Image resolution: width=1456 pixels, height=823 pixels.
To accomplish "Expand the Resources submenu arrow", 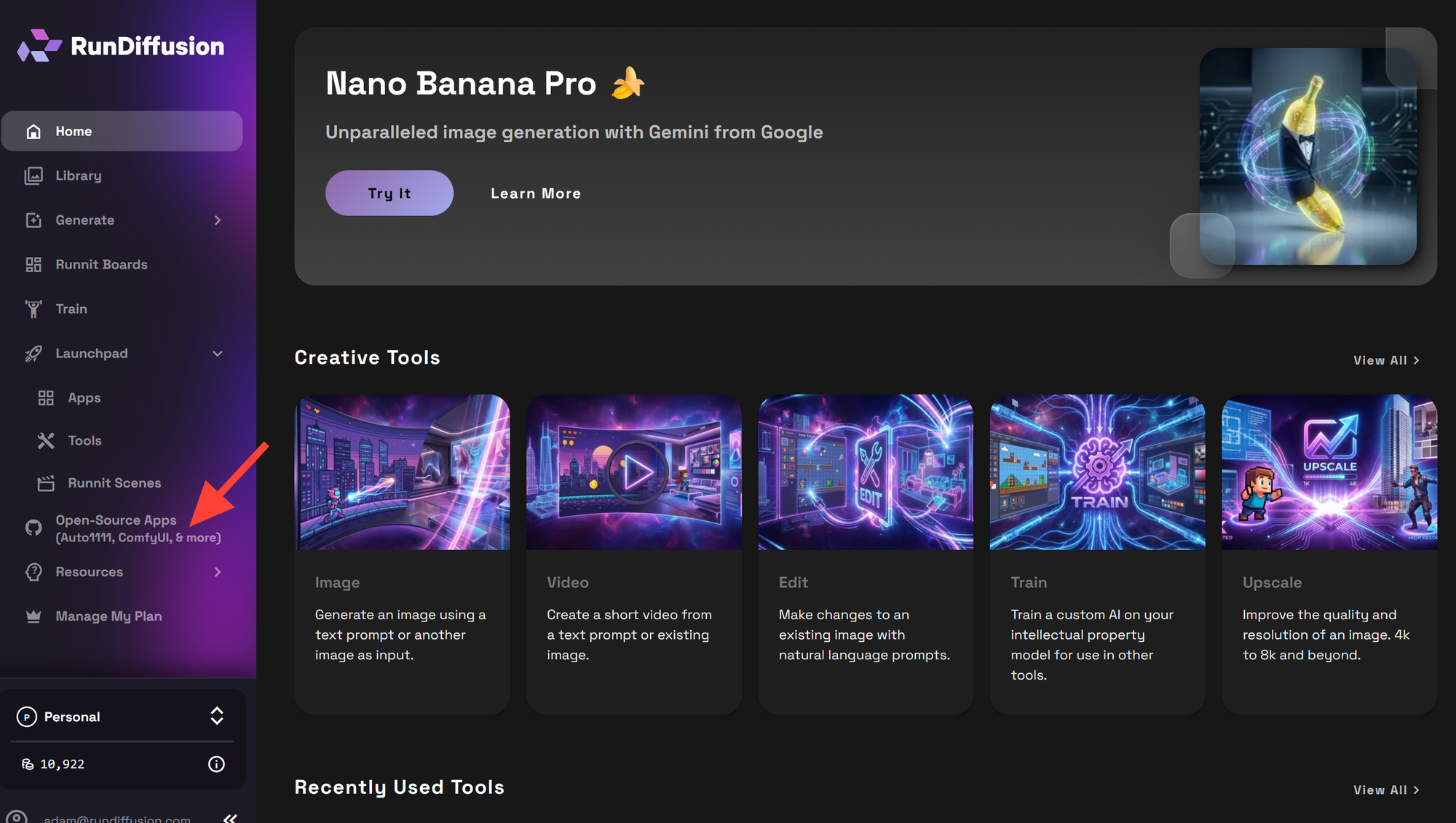I will point(218,572).
